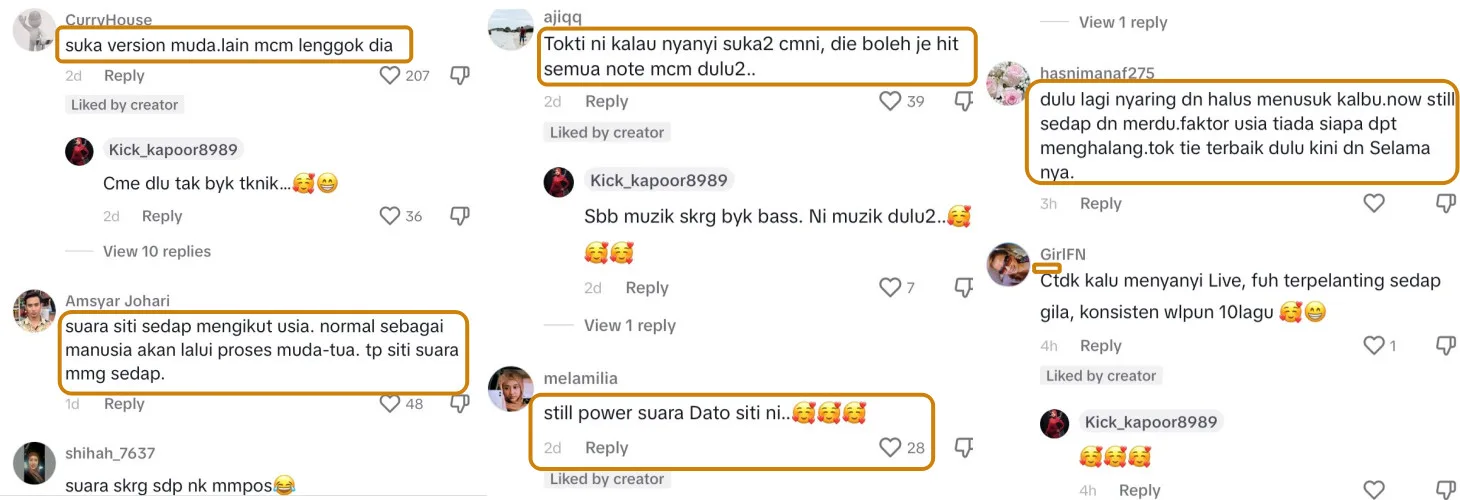1460x500 pixels.
Task: Like CurryHouse's comment with 207 likes
Action: [x=390, y=75]
